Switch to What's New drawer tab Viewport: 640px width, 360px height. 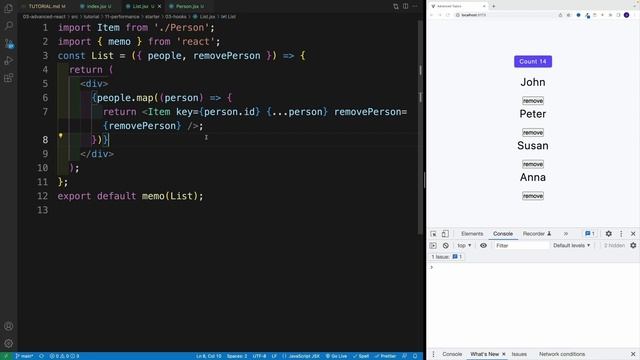point(484,354)
